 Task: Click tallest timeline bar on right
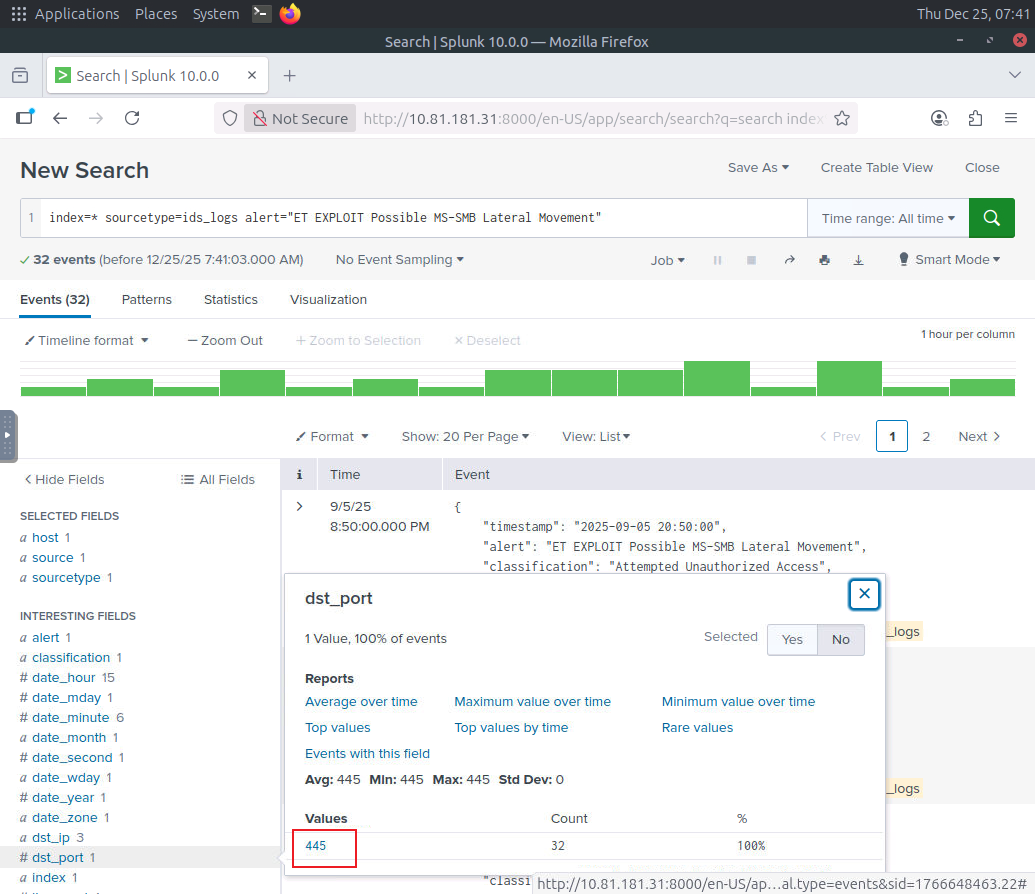[849, 378]
